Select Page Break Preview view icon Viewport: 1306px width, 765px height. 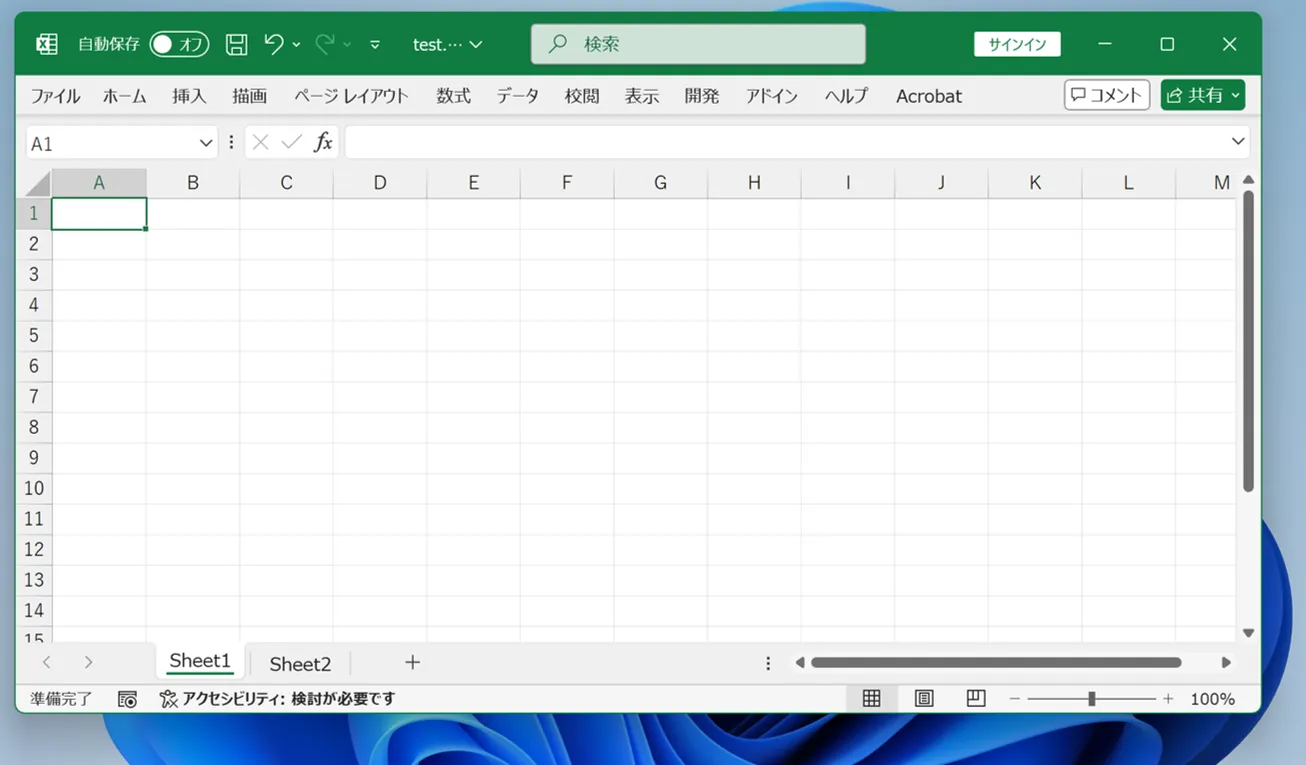[976, 699]
